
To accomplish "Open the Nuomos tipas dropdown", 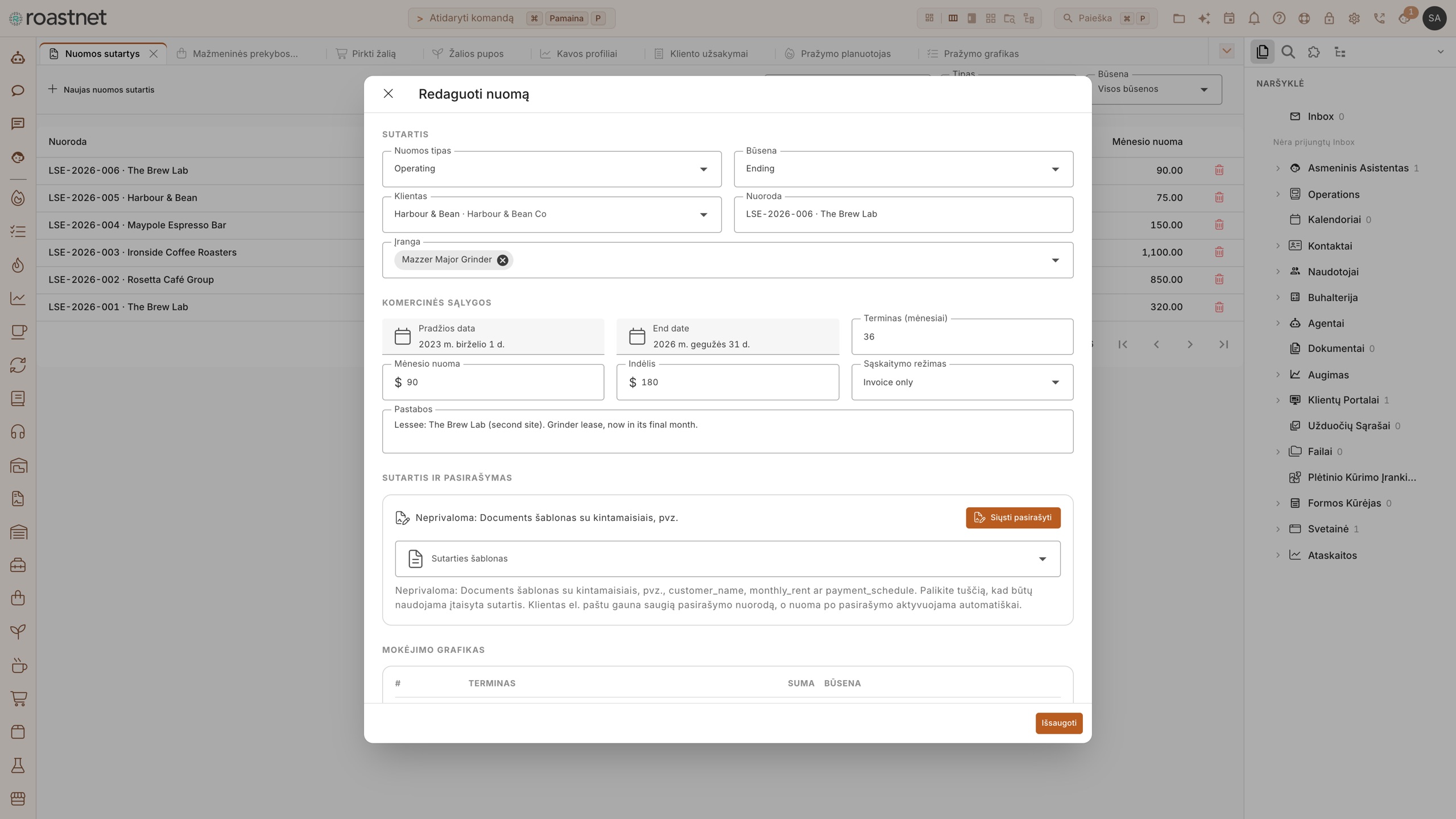I will (552, 169).
